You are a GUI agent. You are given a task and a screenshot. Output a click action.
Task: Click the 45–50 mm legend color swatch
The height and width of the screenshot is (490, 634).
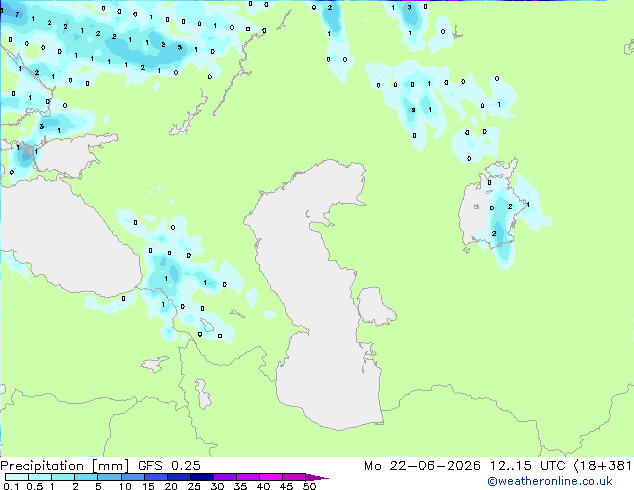click(294, 477)
